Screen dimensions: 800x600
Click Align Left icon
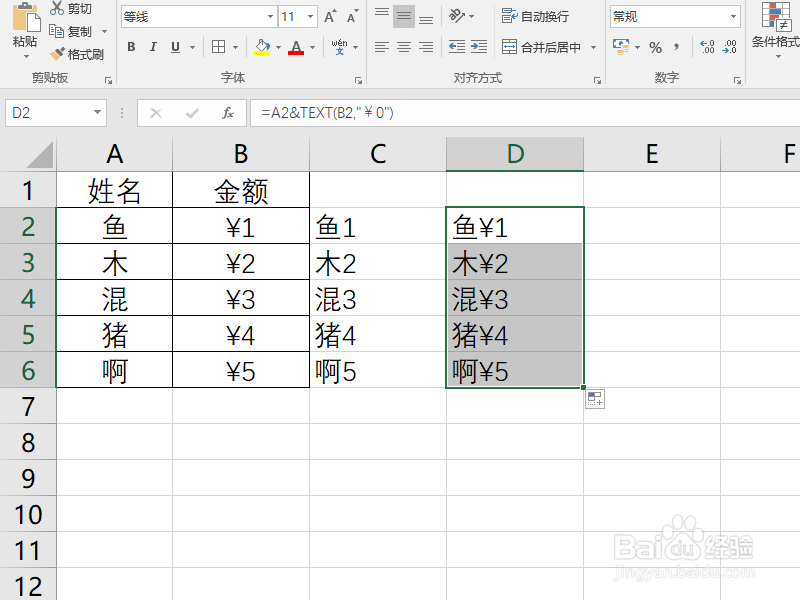coord(382,47)
